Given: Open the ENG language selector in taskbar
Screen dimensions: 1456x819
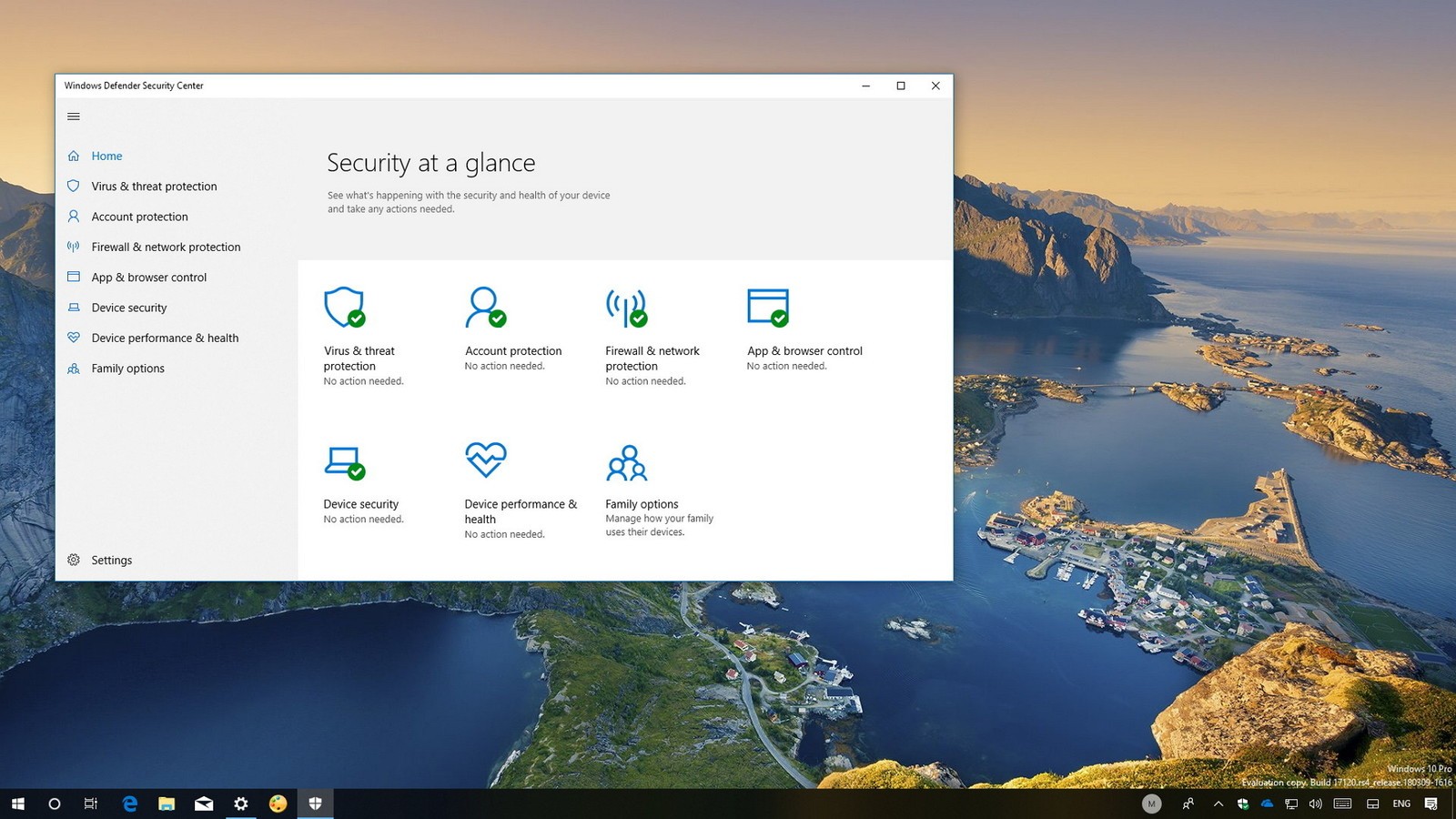Looking at the screenshot, I should 1401,804.
